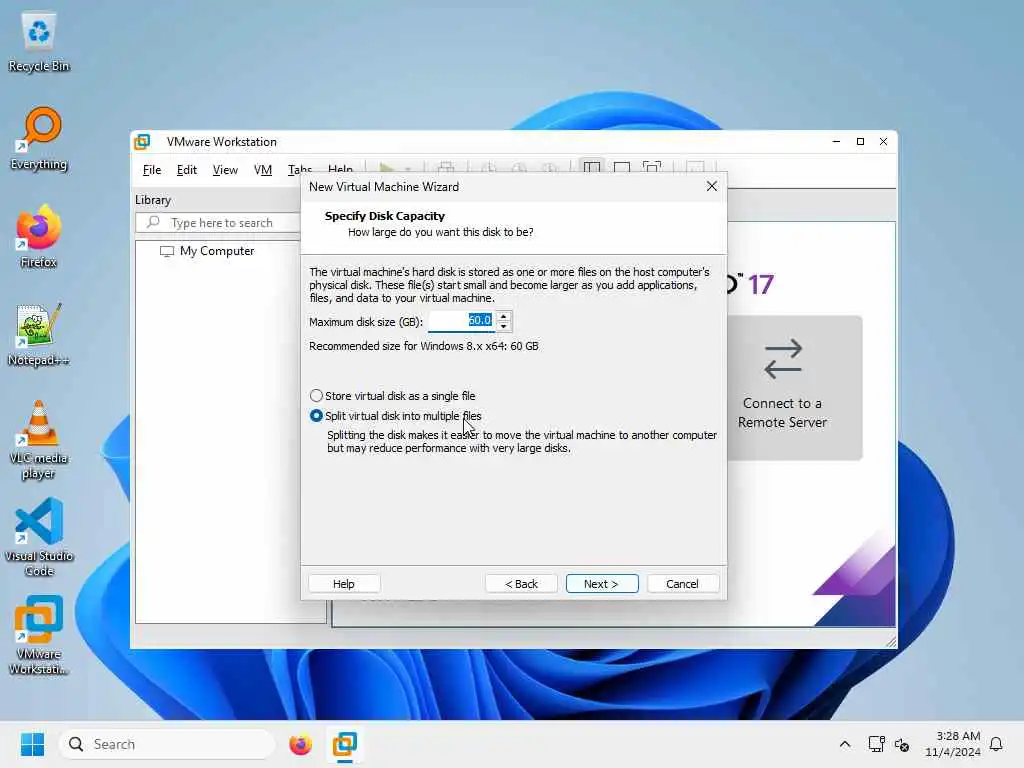Image resolution: width=1024 pixels, height=768 pixels.
Task: Open the Edit menu
Action: [186, 170]
